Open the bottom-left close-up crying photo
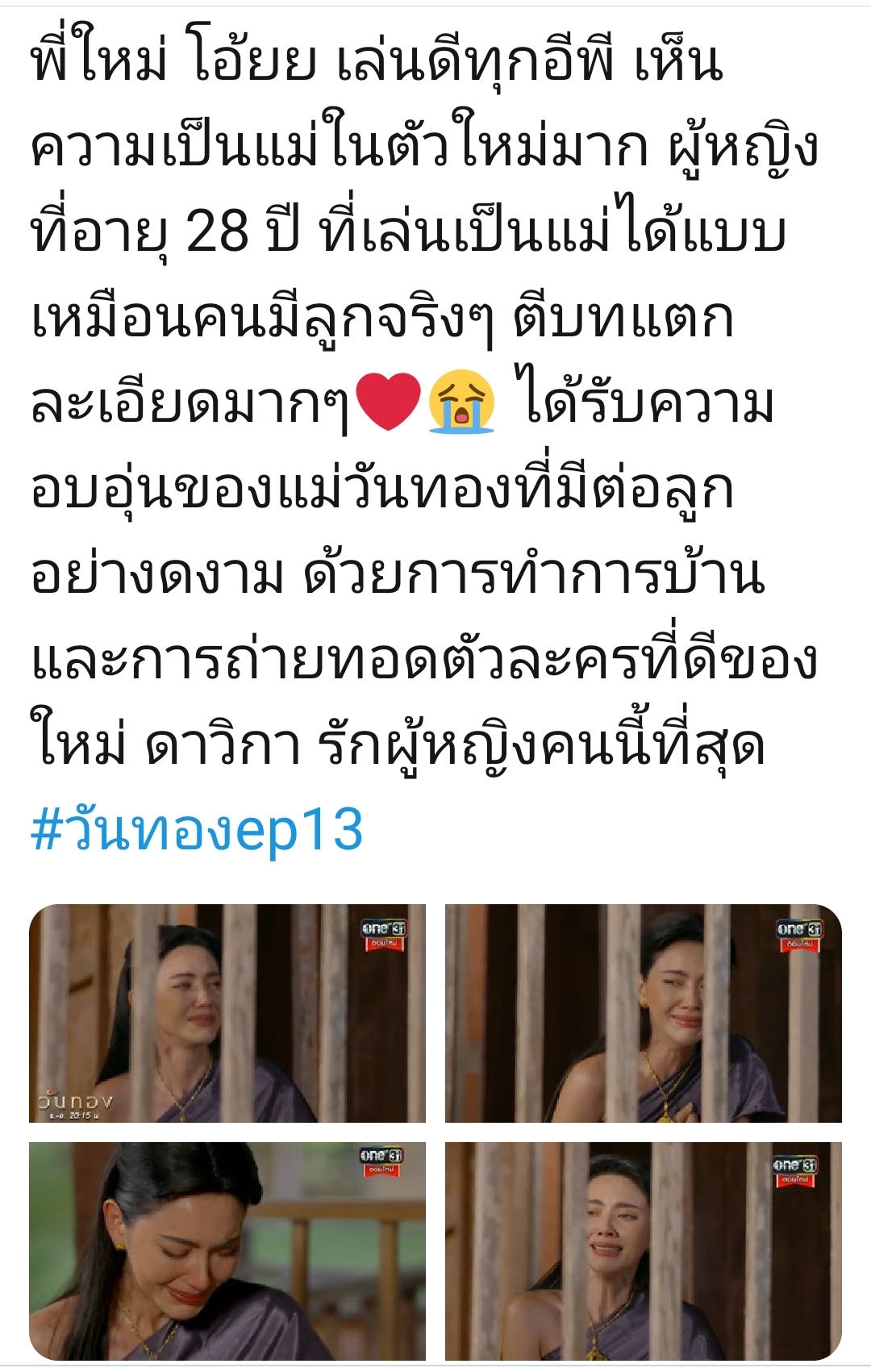The width and height of the screenshot is (871, 1372). click(227, 1251)
